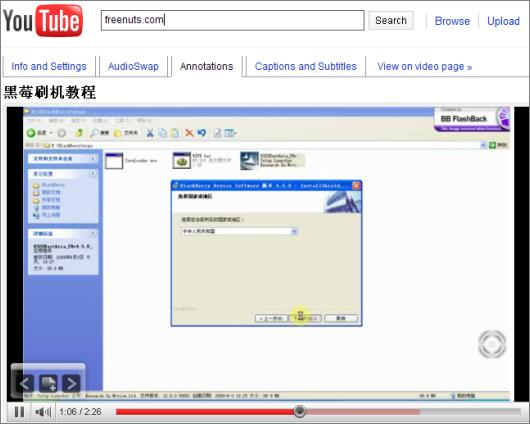Image resolution: width=530 pixels, height=424 pixels.
Task: Collapse the file tasks sidebar panel
Action: click(x=93, y=158)
